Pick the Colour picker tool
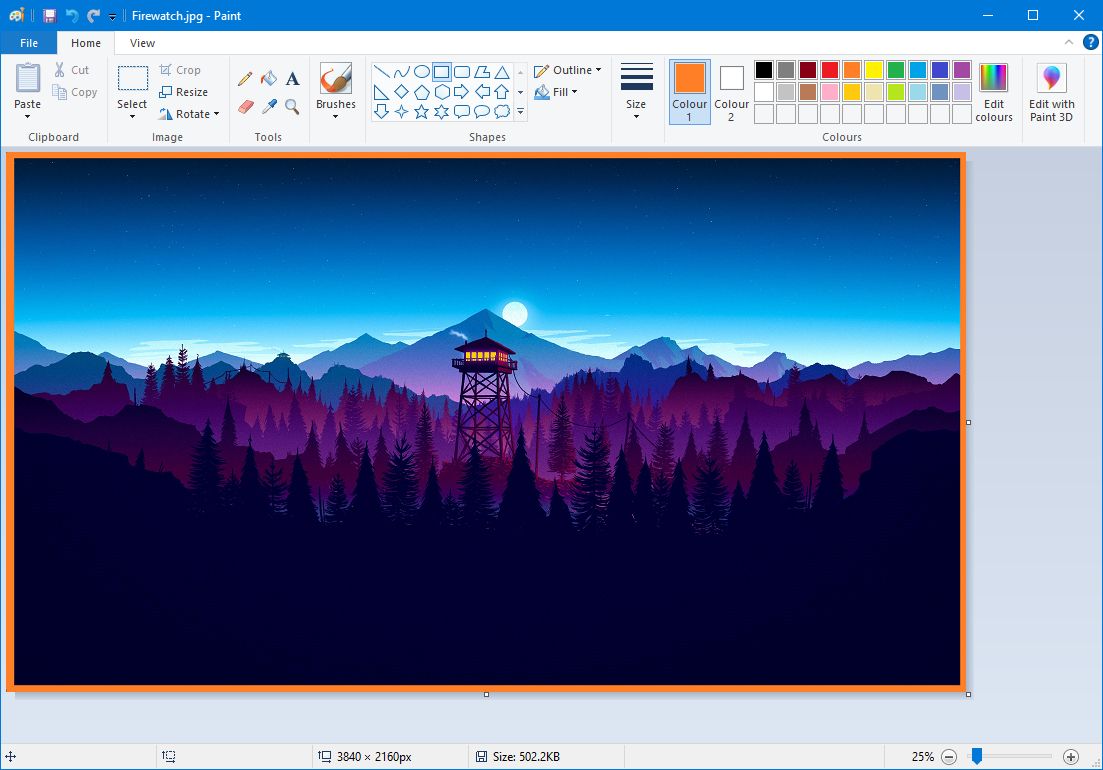The height and width of the screenshot is (770, 1103). tap(268, 107)
